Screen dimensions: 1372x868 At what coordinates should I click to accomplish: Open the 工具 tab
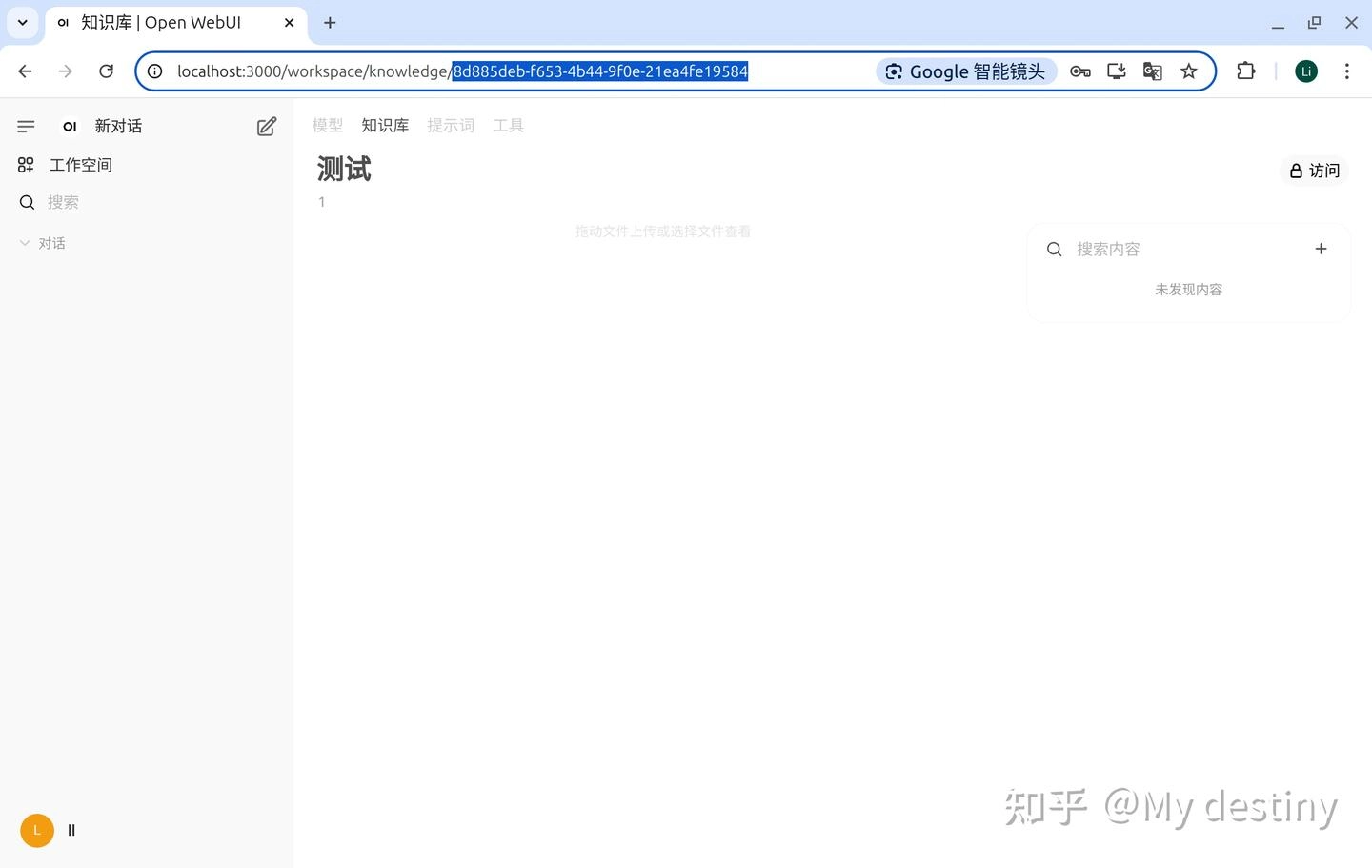pos(508,125)
